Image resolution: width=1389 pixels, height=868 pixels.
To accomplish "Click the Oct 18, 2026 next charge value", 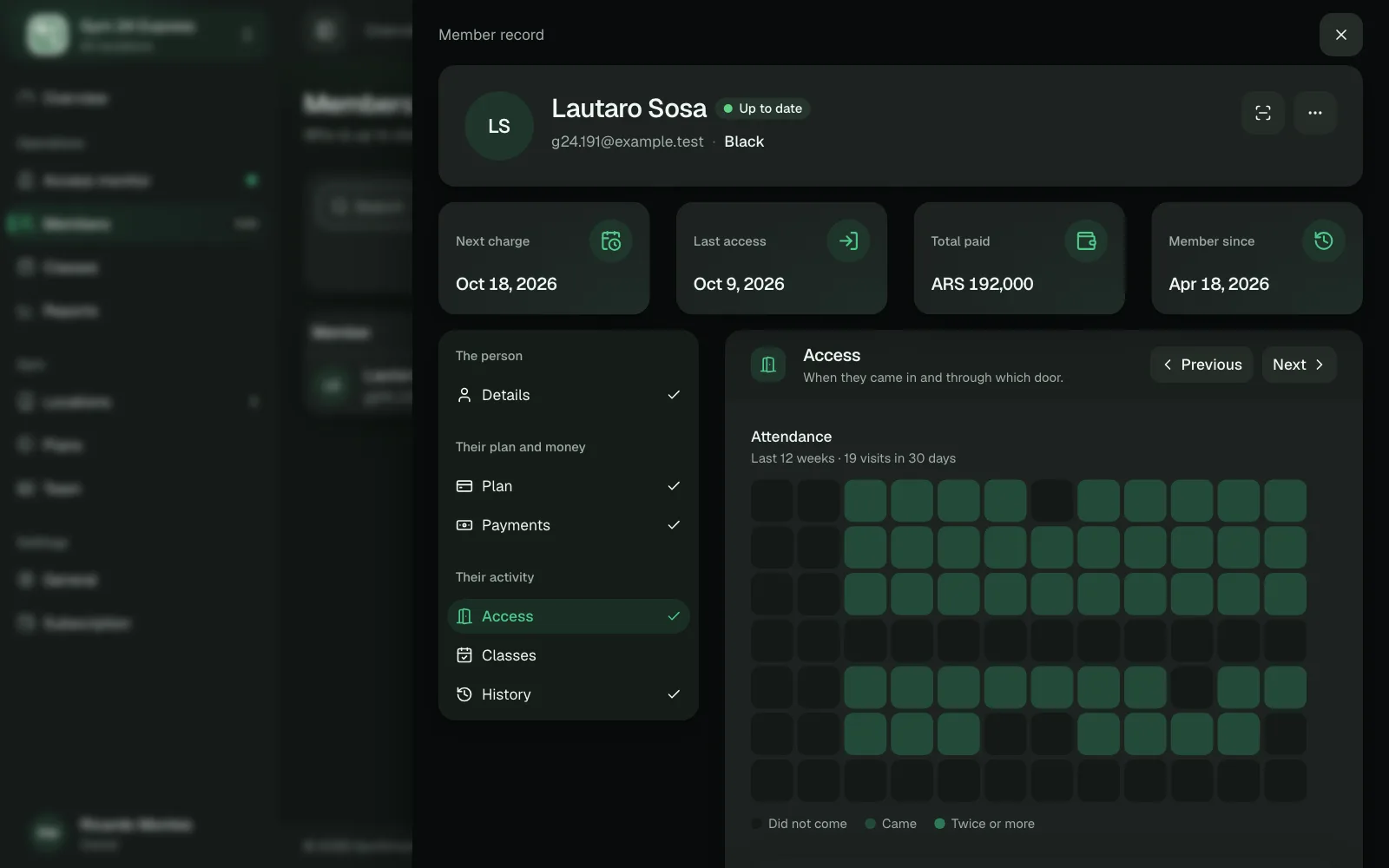I will [506, 284].
